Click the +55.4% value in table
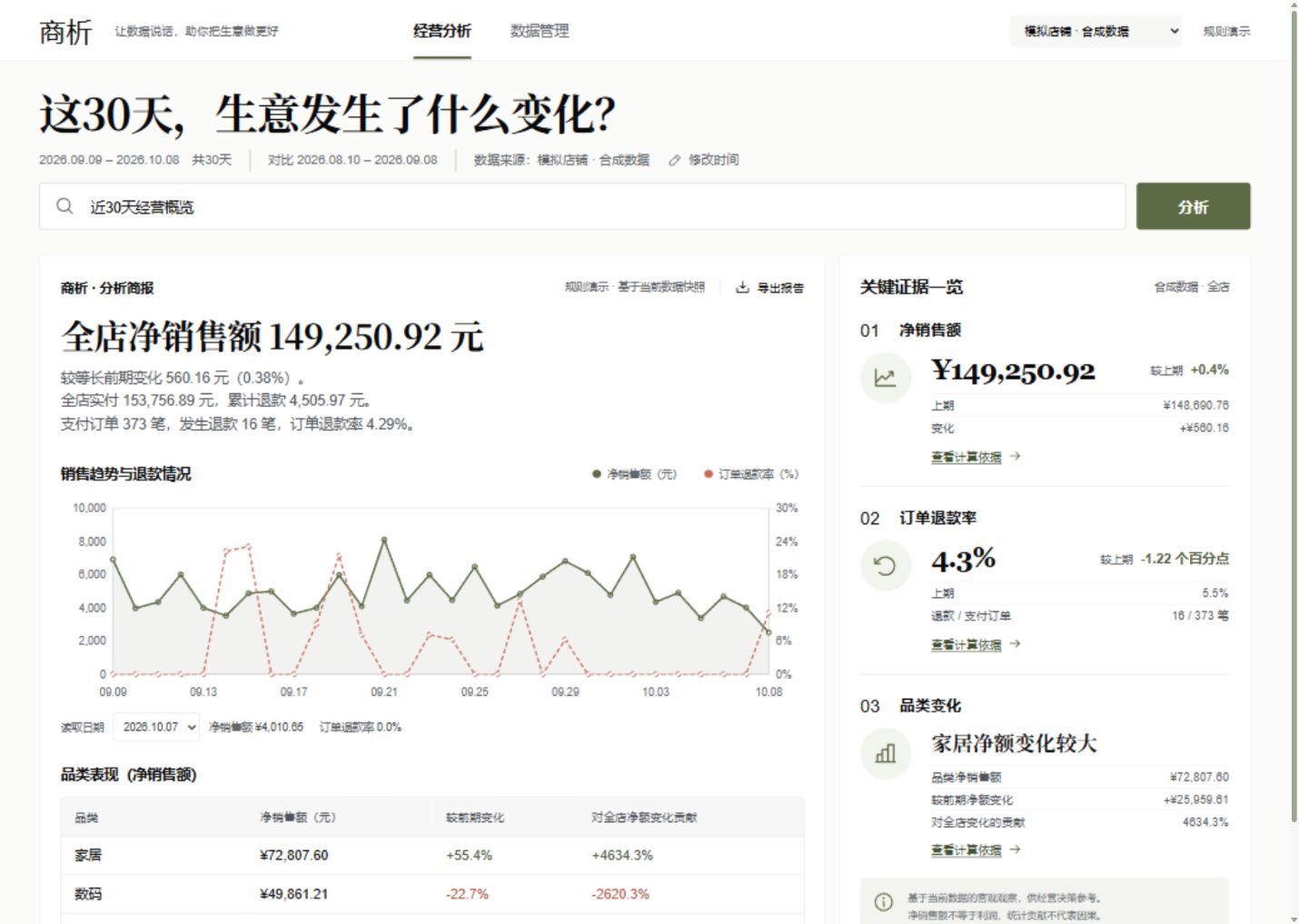Screen dimensions: 1299x924 [469, 855]
